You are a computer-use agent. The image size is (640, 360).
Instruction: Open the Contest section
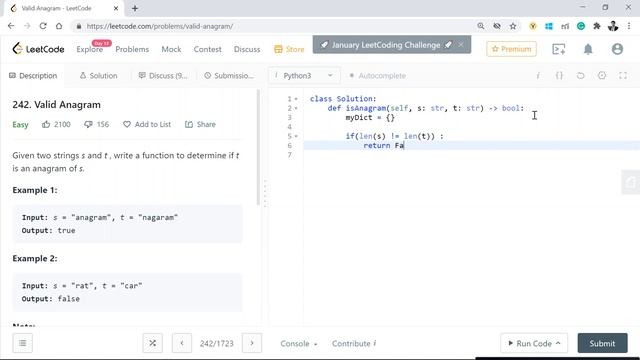click(207, 49)
